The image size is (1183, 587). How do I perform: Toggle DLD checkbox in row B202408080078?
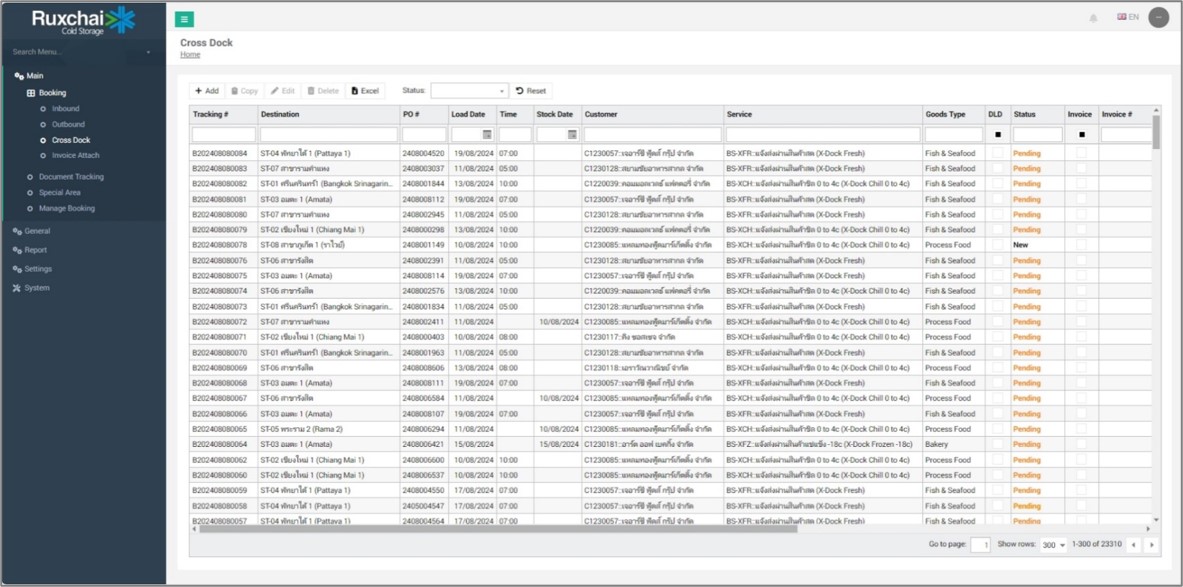click(x=998, y=245)
